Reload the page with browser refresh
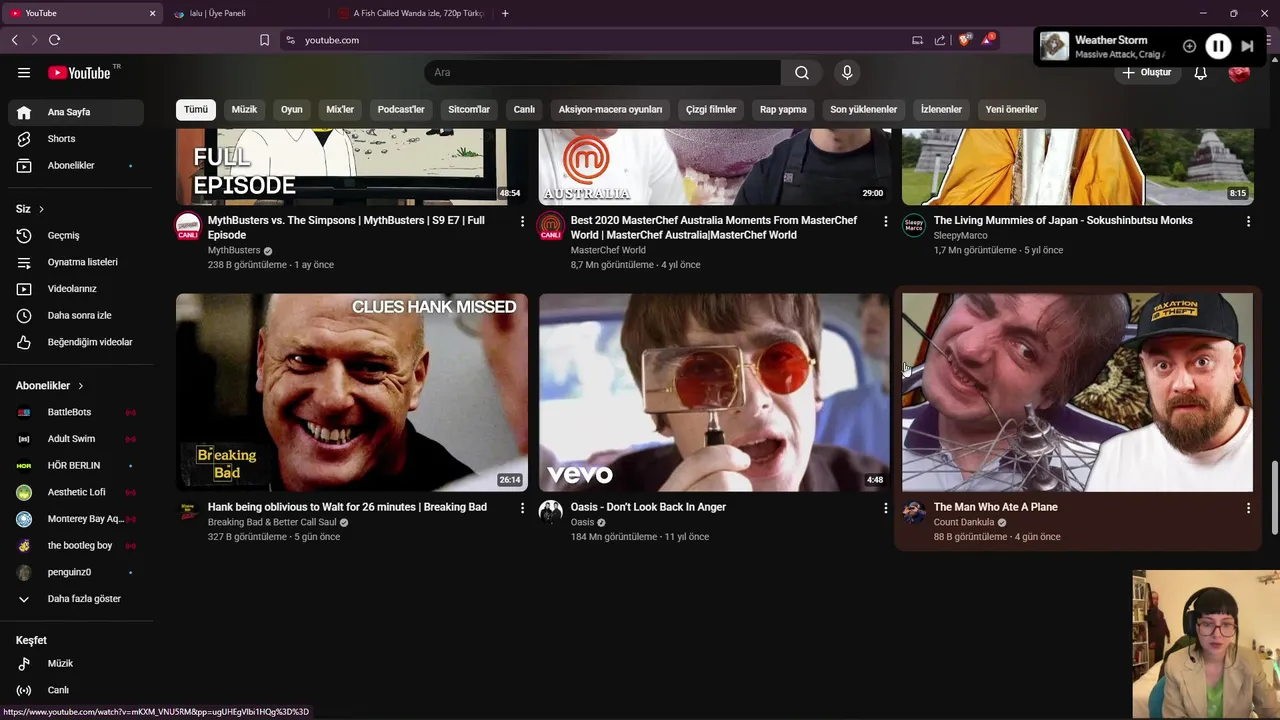The height and width of the screenshot is (720, 1280). click(54, 40)
